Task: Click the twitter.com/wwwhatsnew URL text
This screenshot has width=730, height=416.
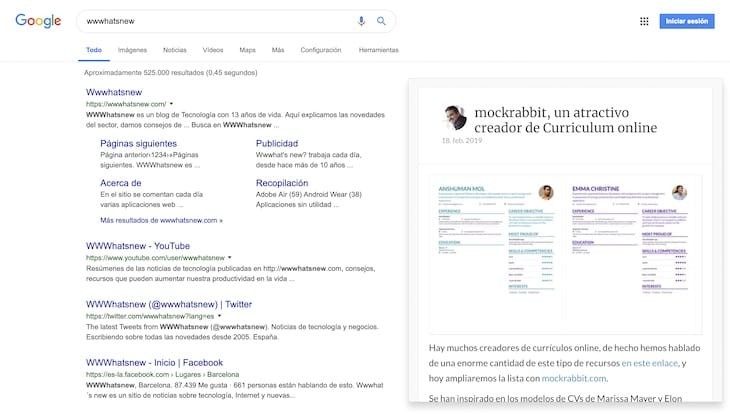Action: coord(150,316)
